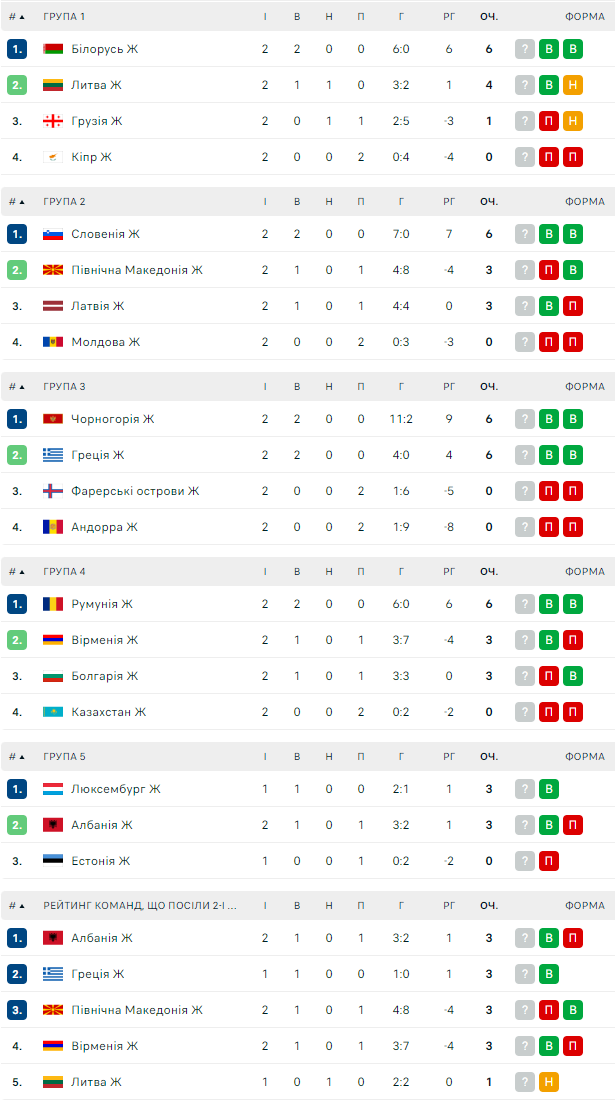Image resolution: width=615 pixels, height=1100 pixels.
Task: Click the question mark form badge for Кіпр Ж
Action: 525,157
